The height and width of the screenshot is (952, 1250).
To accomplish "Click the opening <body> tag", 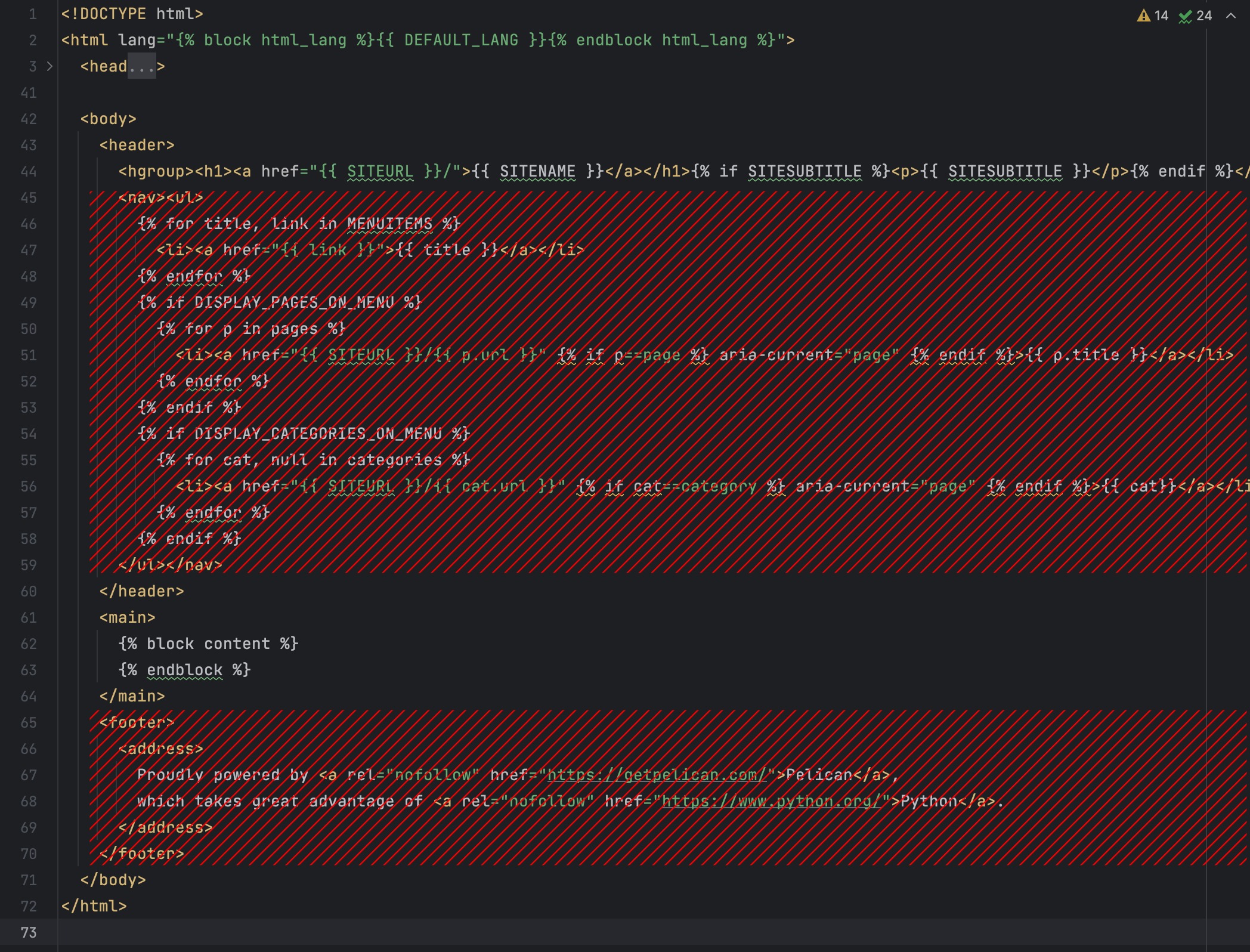I will click(109, 119).
